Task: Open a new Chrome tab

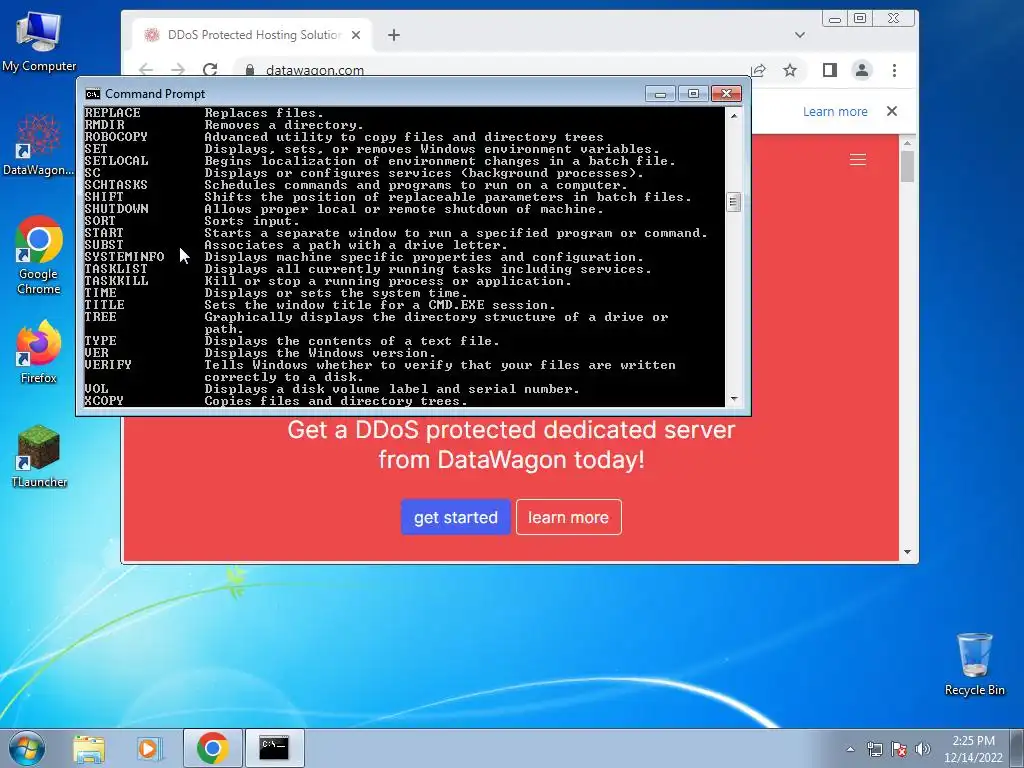Action: [394, 35]
